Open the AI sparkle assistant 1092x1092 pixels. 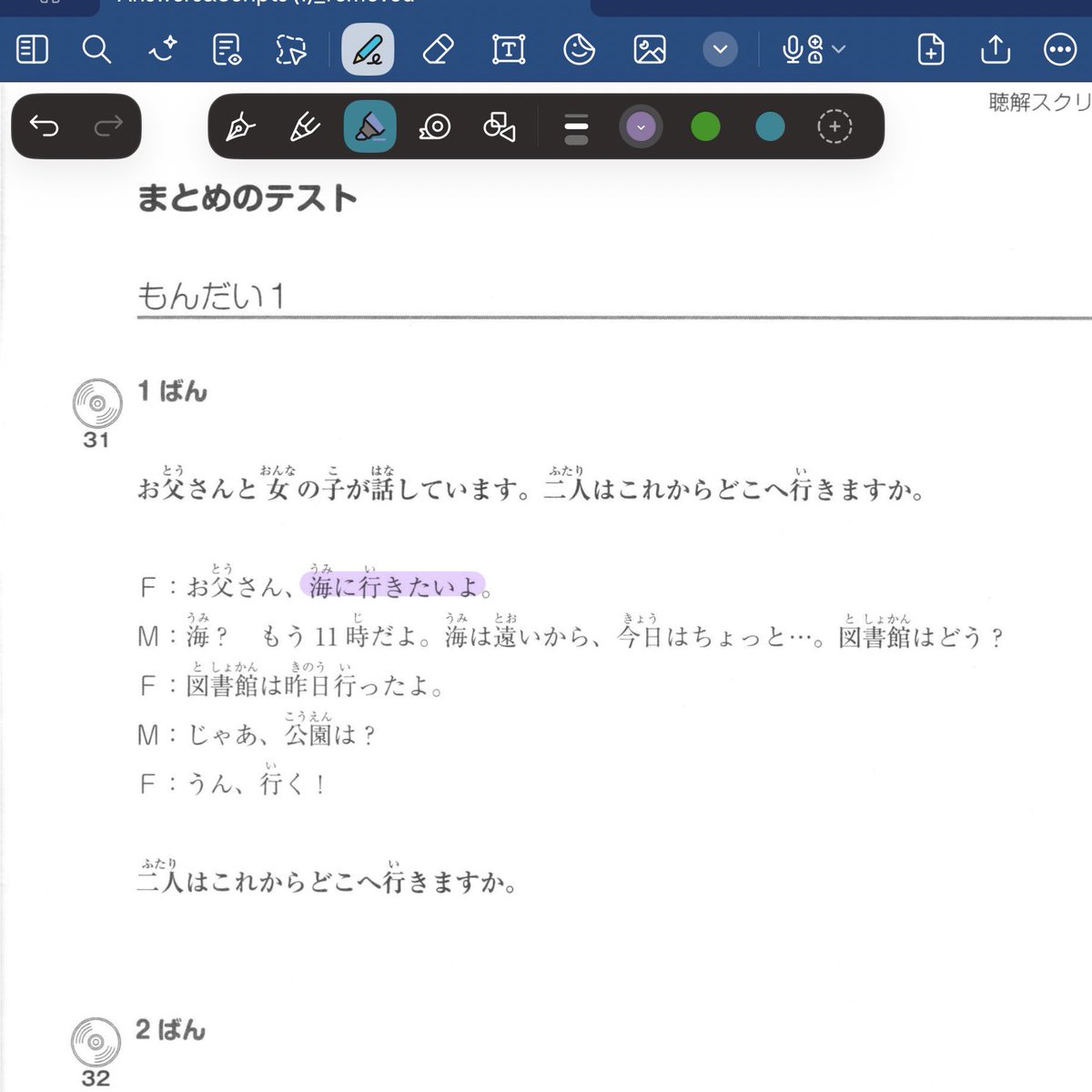(163, 49)
